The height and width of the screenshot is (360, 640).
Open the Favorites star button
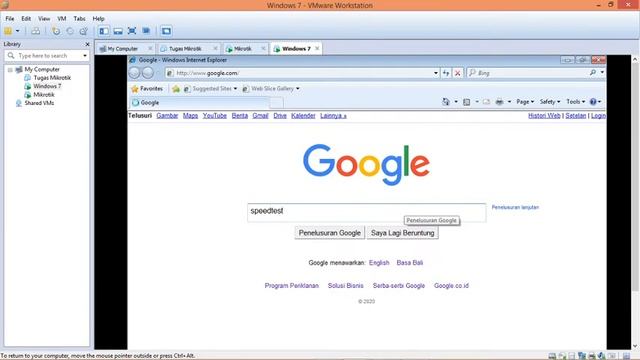147,89
